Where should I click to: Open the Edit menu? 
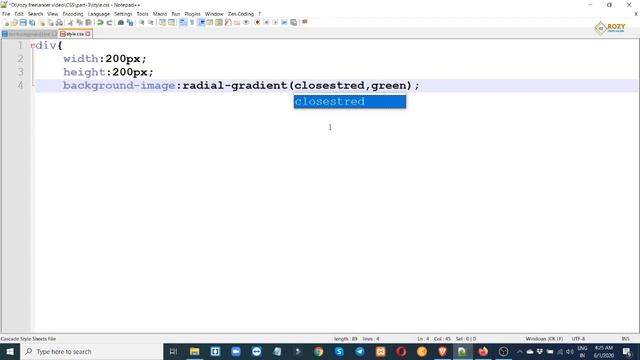coord(19,14)
